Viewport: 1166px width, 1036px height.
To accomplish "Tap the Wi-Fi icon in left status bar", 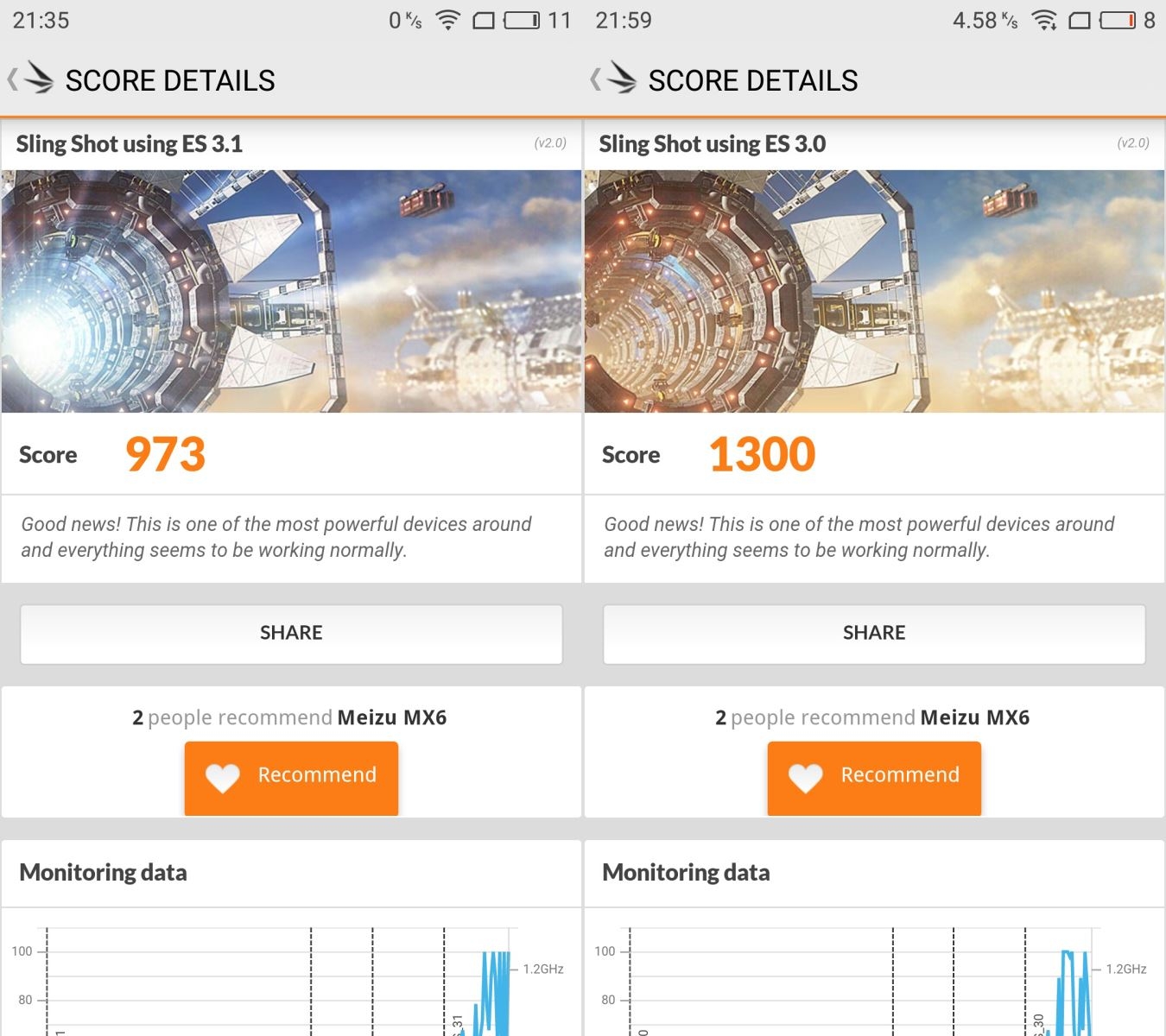I will (x=447, y=20).
